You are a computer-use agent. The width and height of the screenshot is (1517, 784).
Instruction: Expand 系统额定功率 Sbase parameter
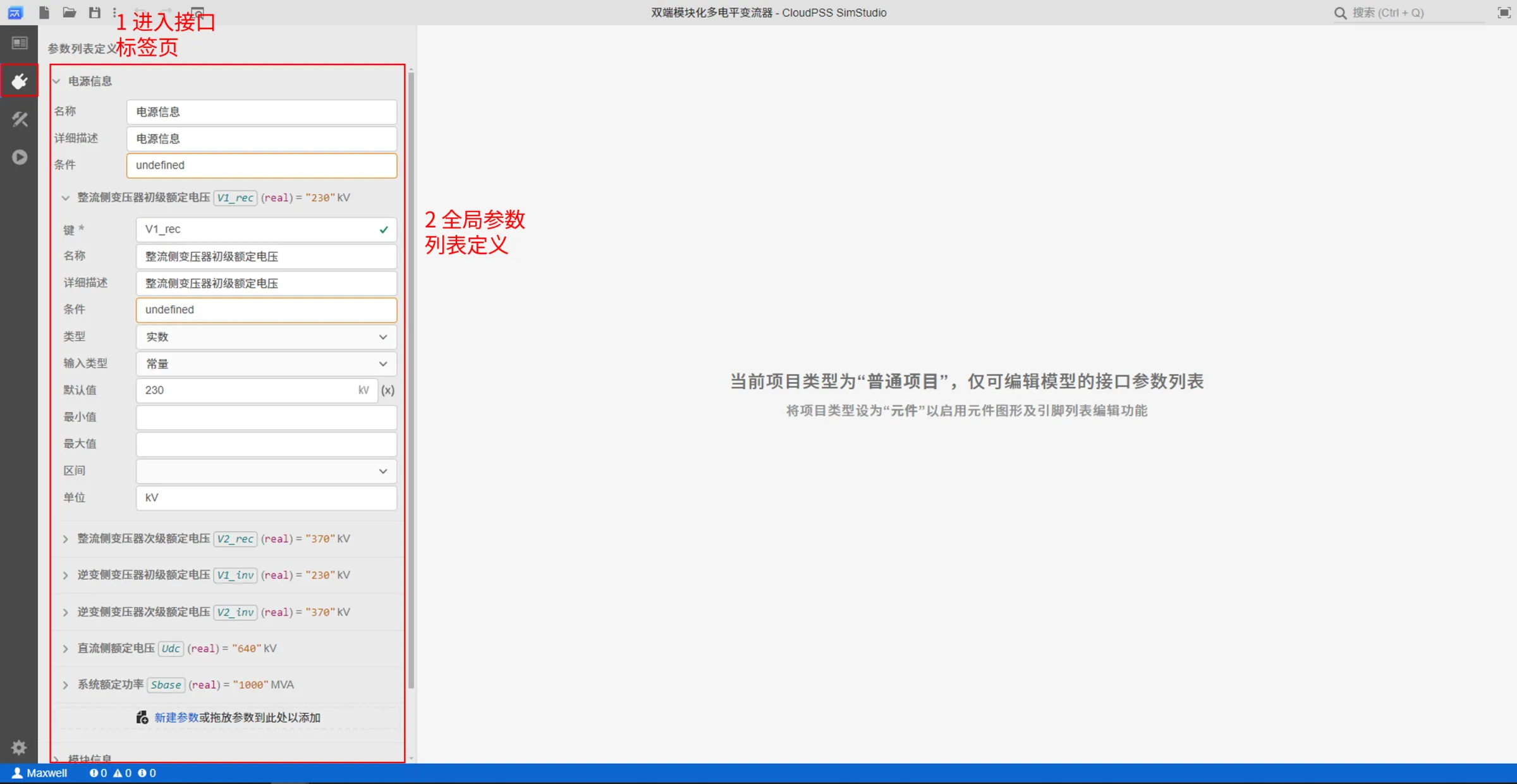click(x=65, y=685)
